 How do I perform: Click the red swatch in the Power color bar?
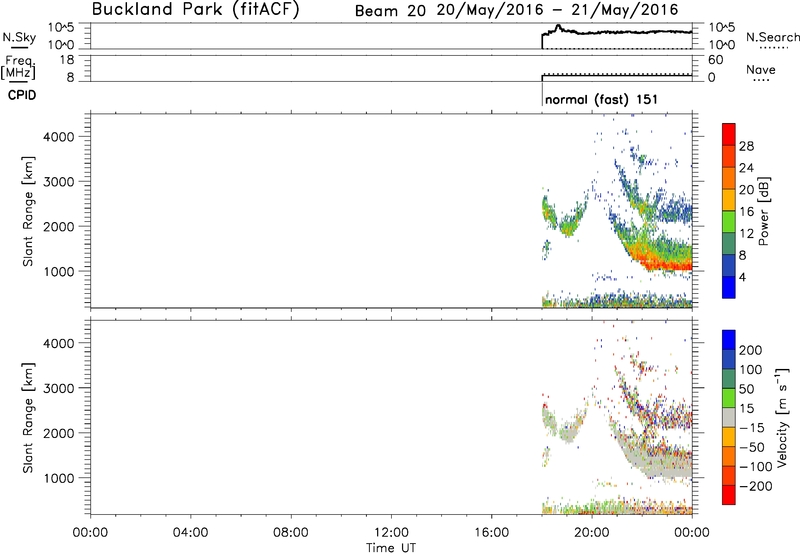click(x=729, y=134)
